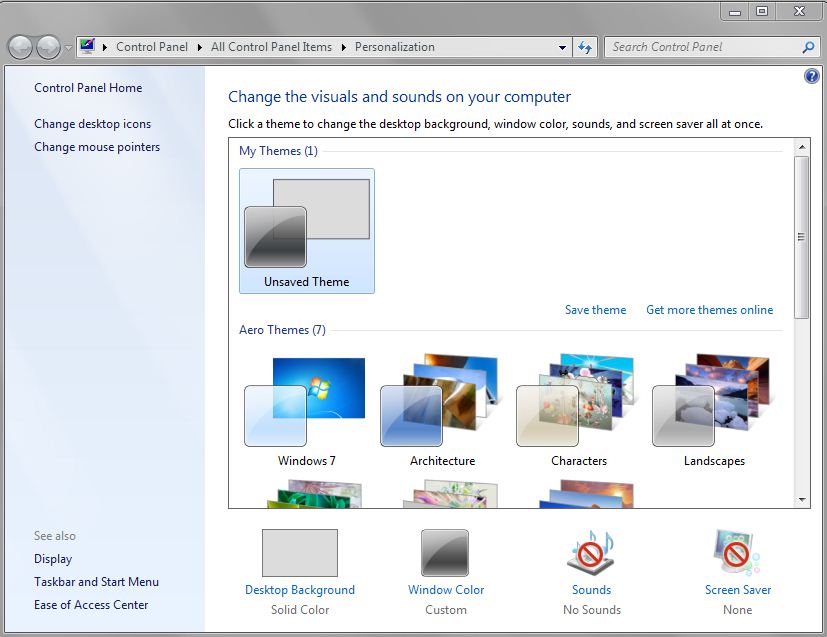This screenshot has height=637, width=827.
Task: Select All Control Panel Items breadcrumb
Action: click(272, 47)
